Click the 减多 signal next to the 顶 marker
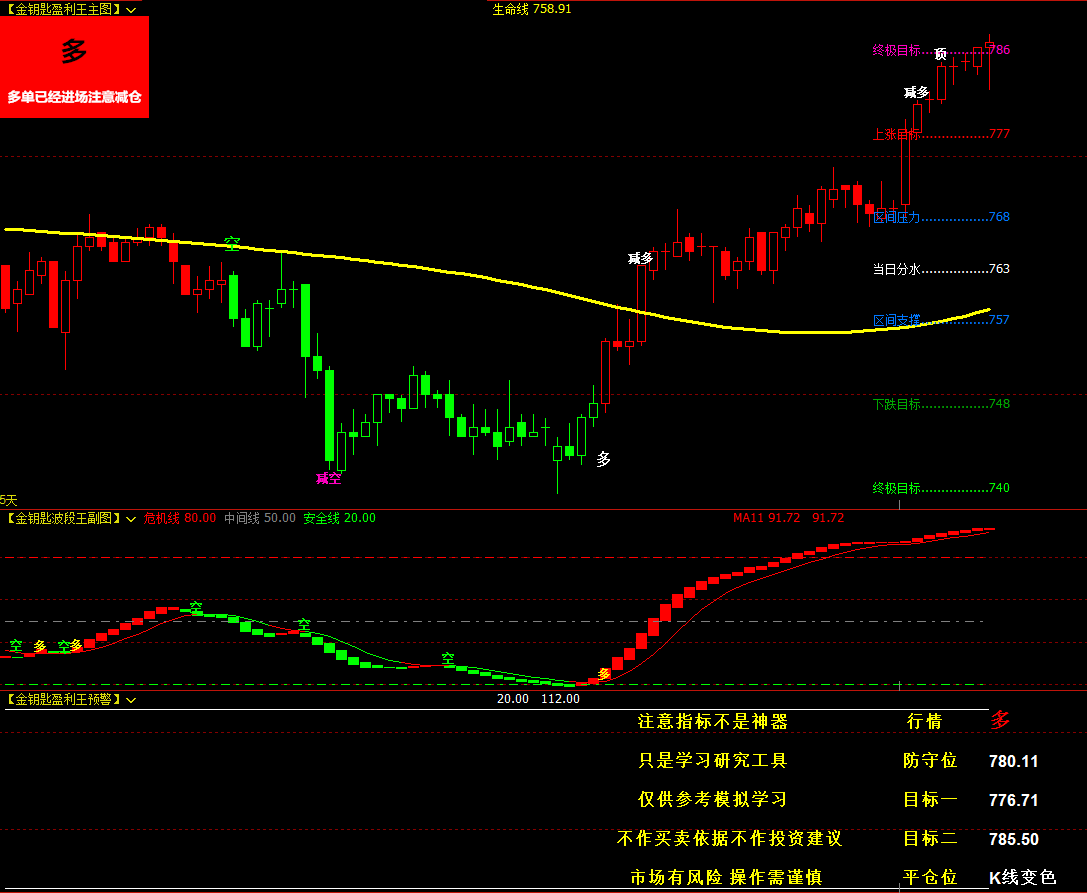Screen dimensions: 1087x893 916,92
